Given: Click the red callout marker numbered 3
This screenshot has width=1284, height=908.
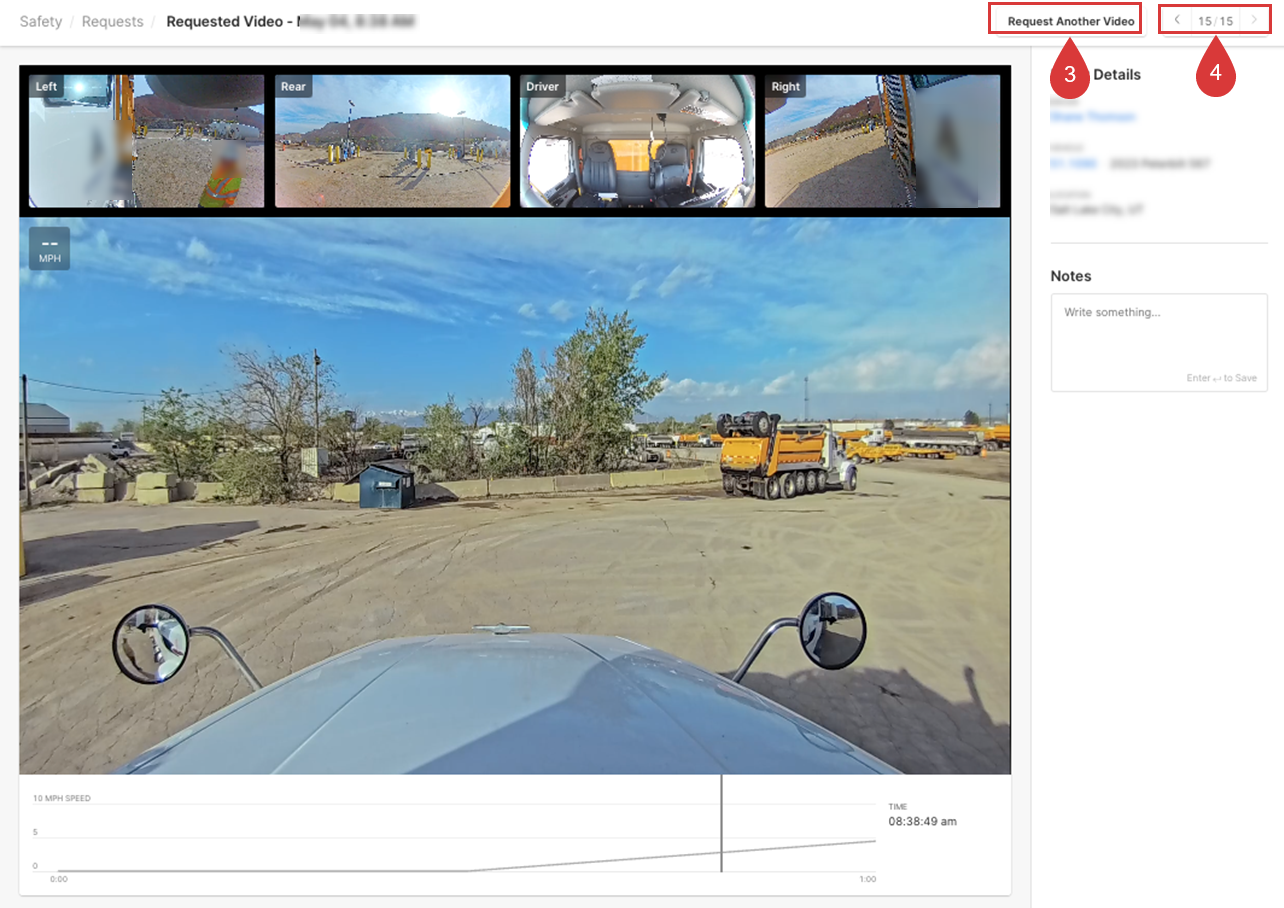Looking at the screenshot, I should coord(1069,72).
